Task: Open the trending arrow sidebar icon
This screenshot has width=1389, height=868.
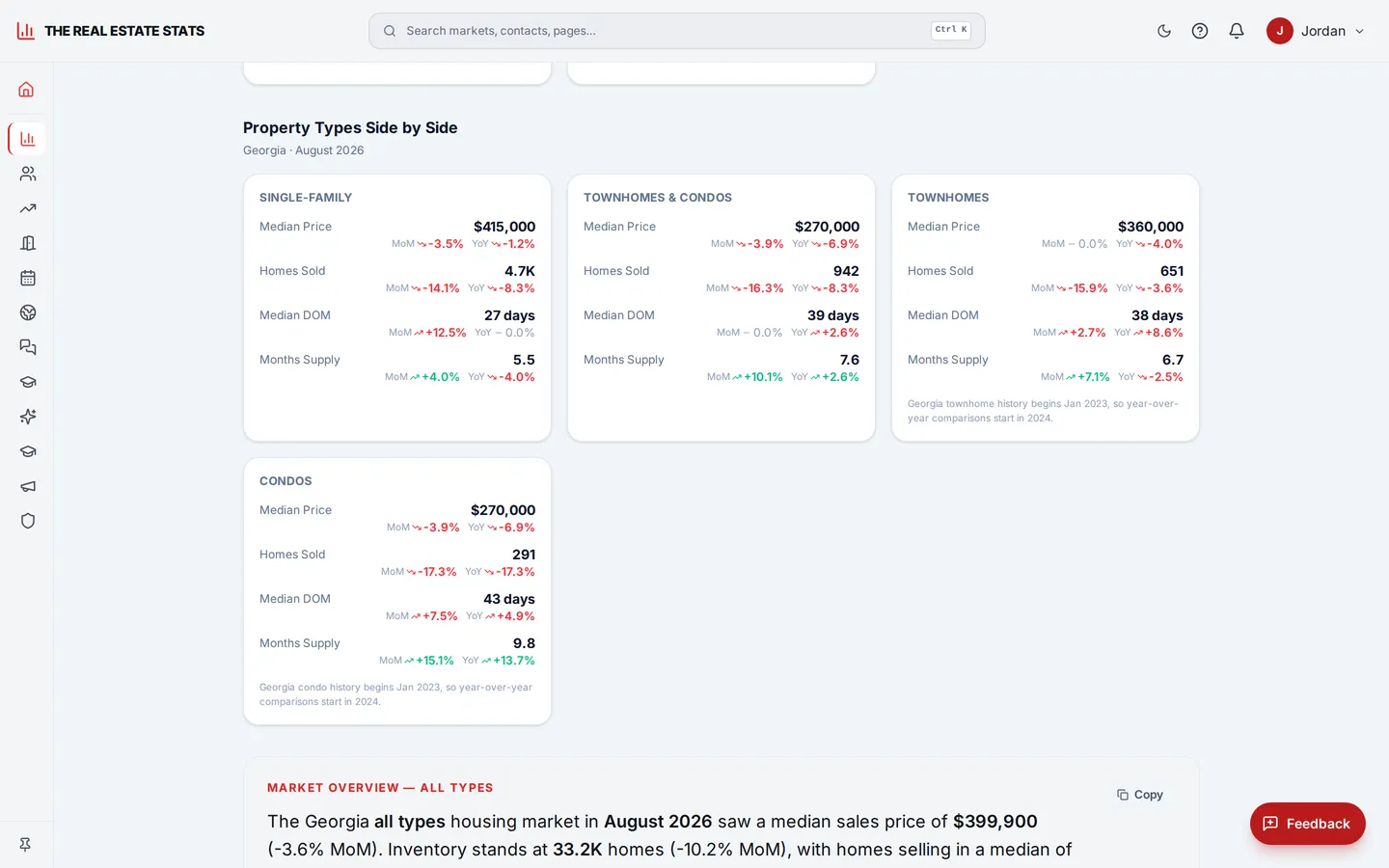Action: pos(27,208)
